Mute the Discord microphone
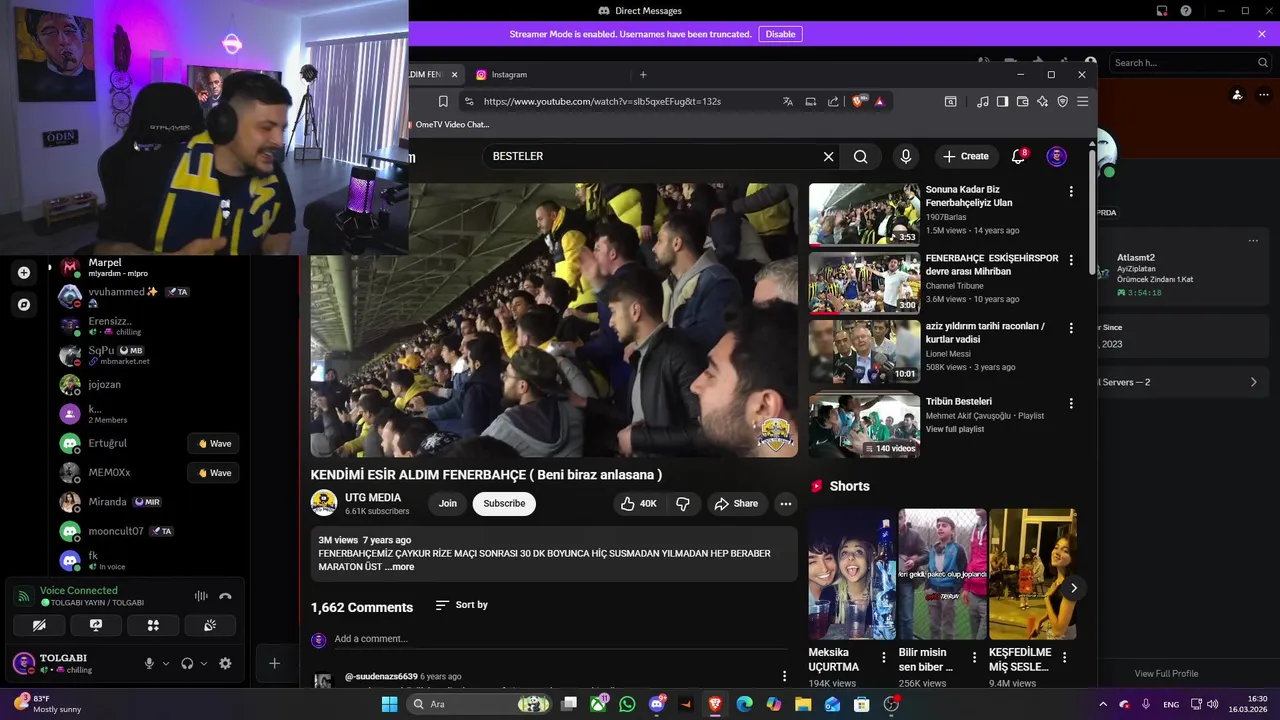This screenshot has width=1280, height=720. click(149, 663)
